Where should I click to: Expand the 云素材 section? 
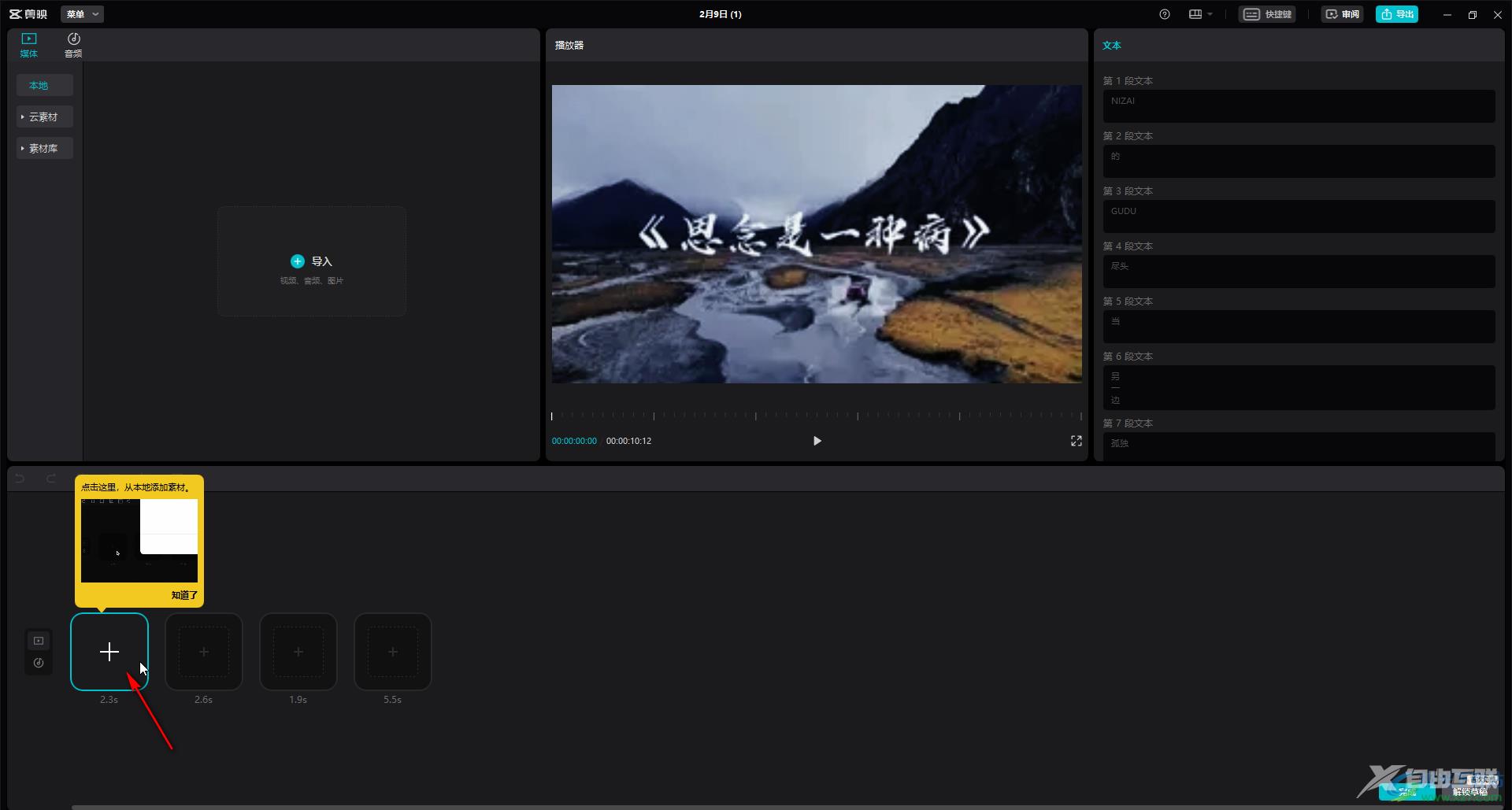pos(45,117)
